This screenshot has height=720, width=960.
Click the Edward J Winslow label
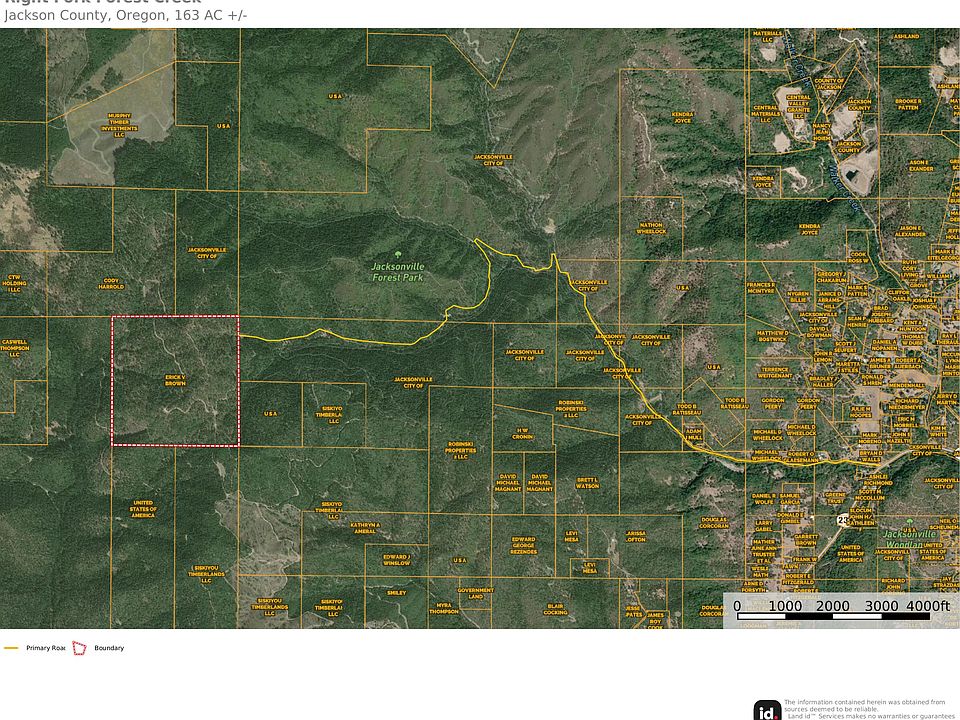click(397, 560)
